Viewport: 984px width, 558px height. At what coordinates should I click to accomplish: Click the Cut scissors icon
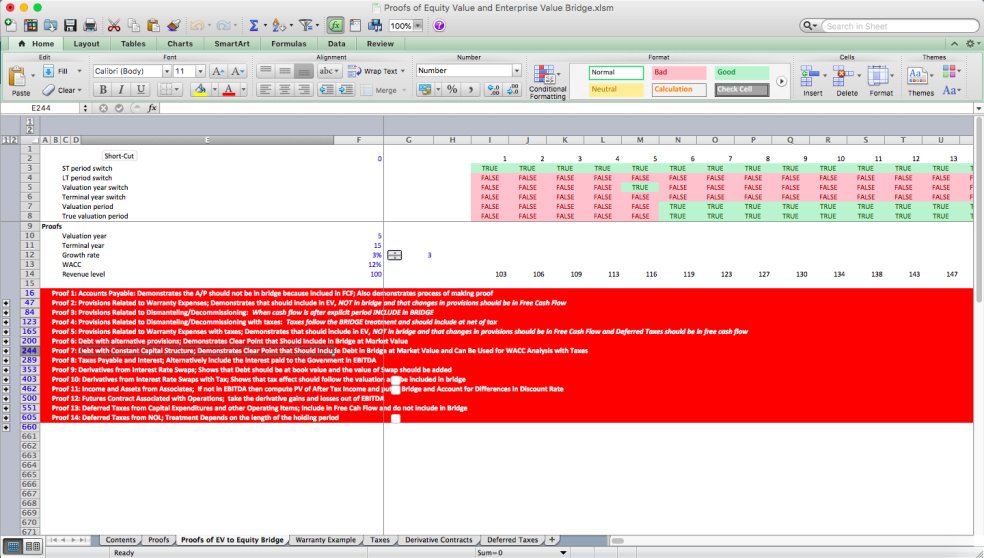click(114, 25)
